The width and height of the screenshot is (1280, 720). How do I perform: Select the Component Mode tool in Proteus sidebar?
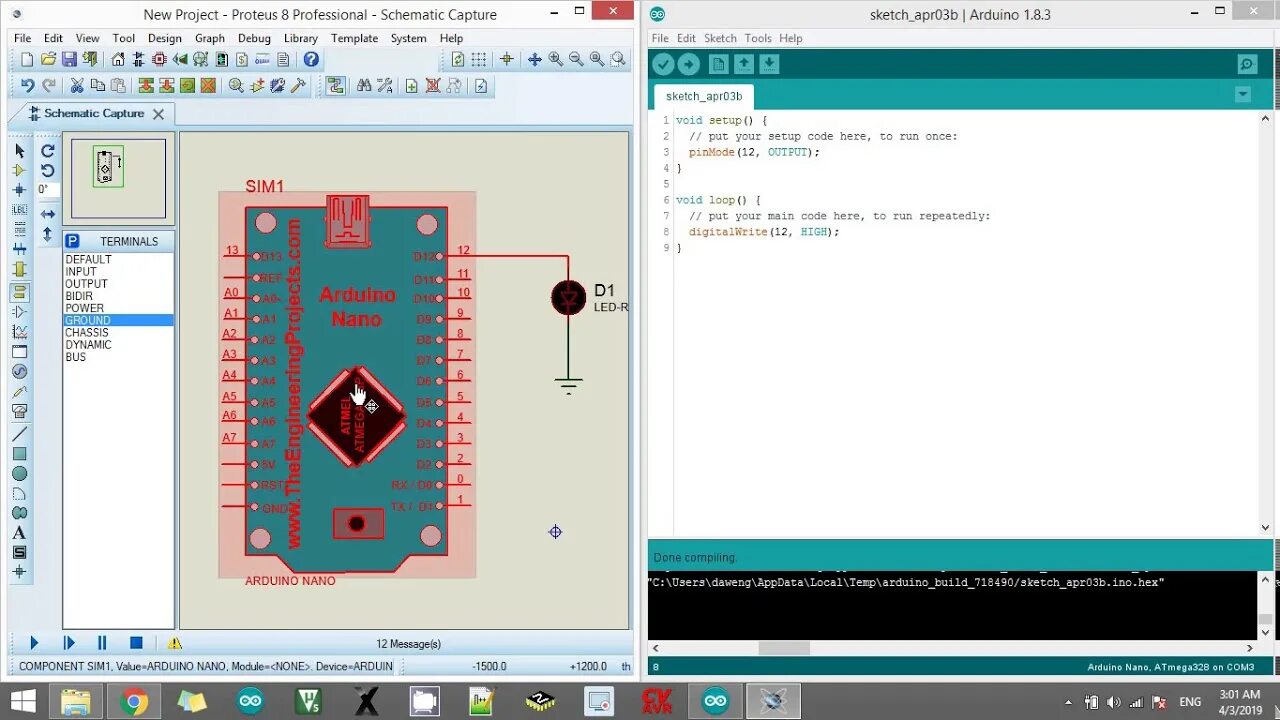[x=19, y=171]
